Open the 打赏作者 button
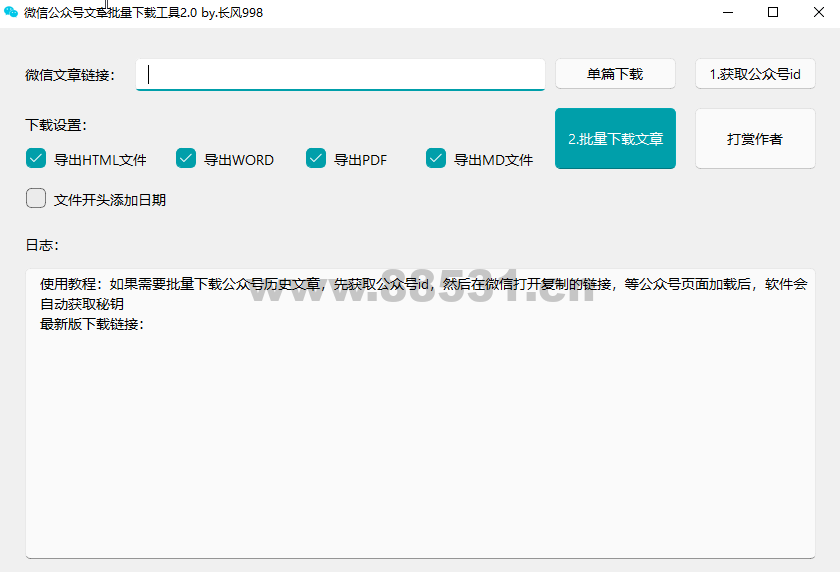 (x=755, y=139)
